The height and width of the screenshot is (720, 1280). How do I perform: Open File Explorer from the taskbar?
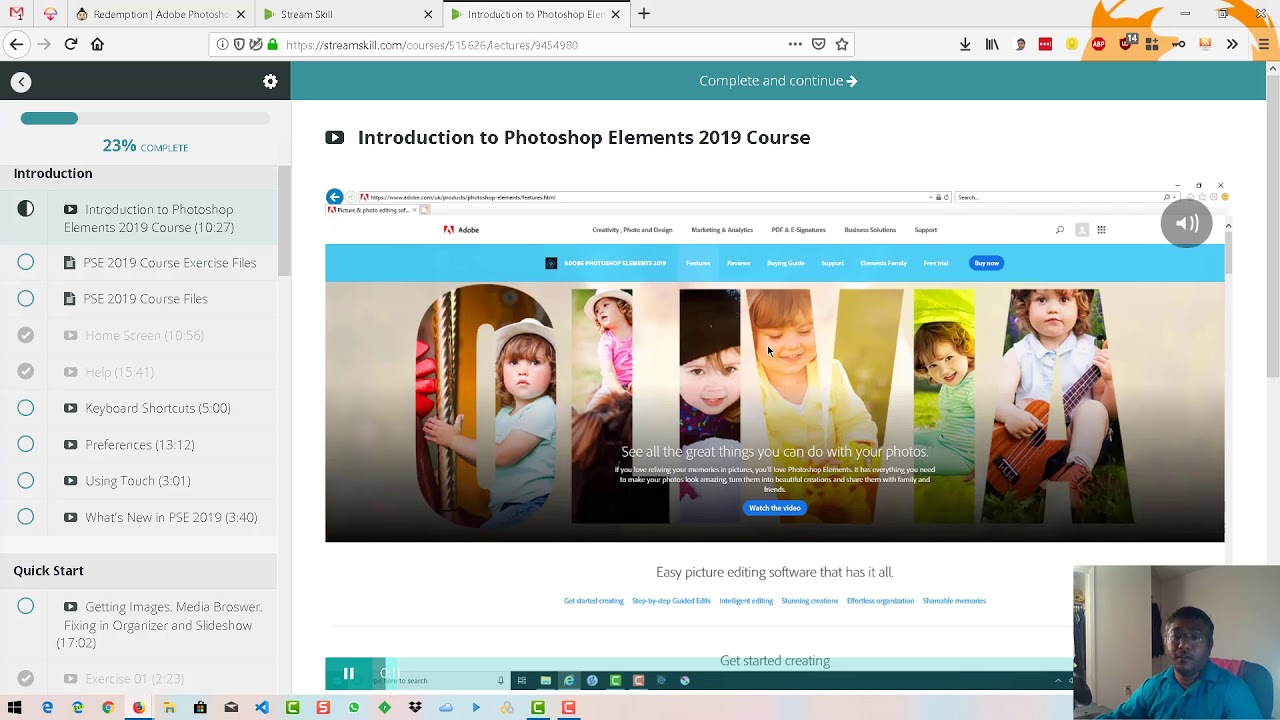point(170,707)
